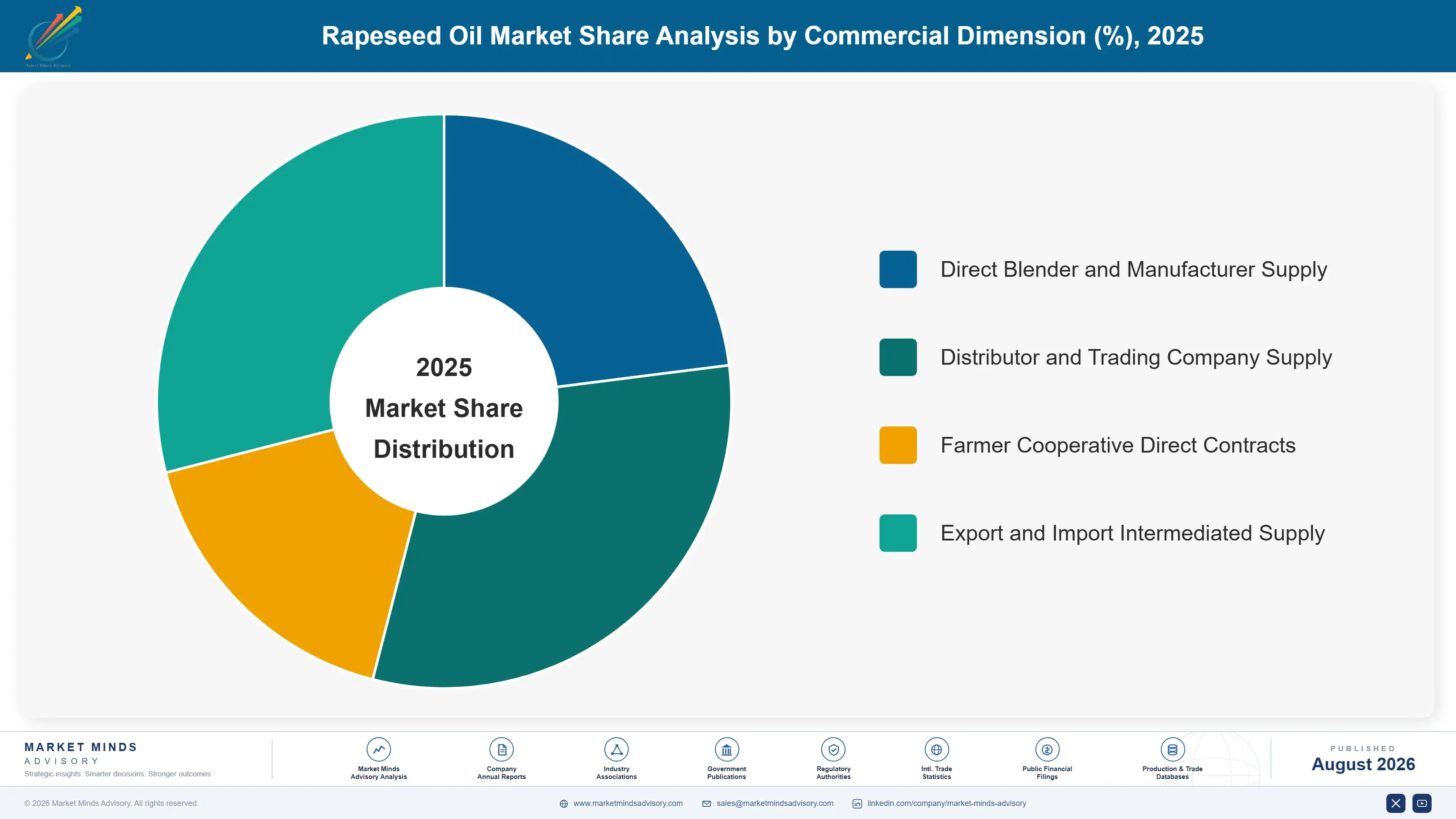
Task: Click the dark teal Distributor legend swatch
Action: (x=898, y=357)
